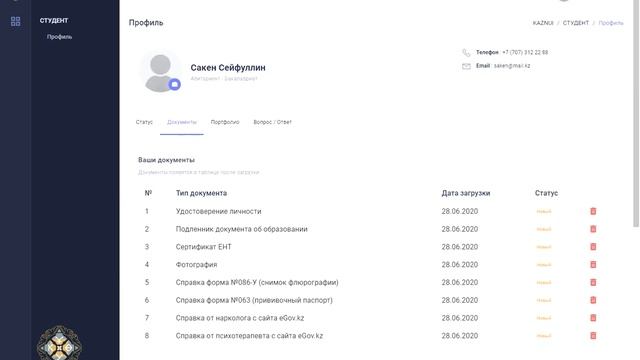Delete the Справка от психотерапевта document
This screenshot has width=640, height=360.
593,336
